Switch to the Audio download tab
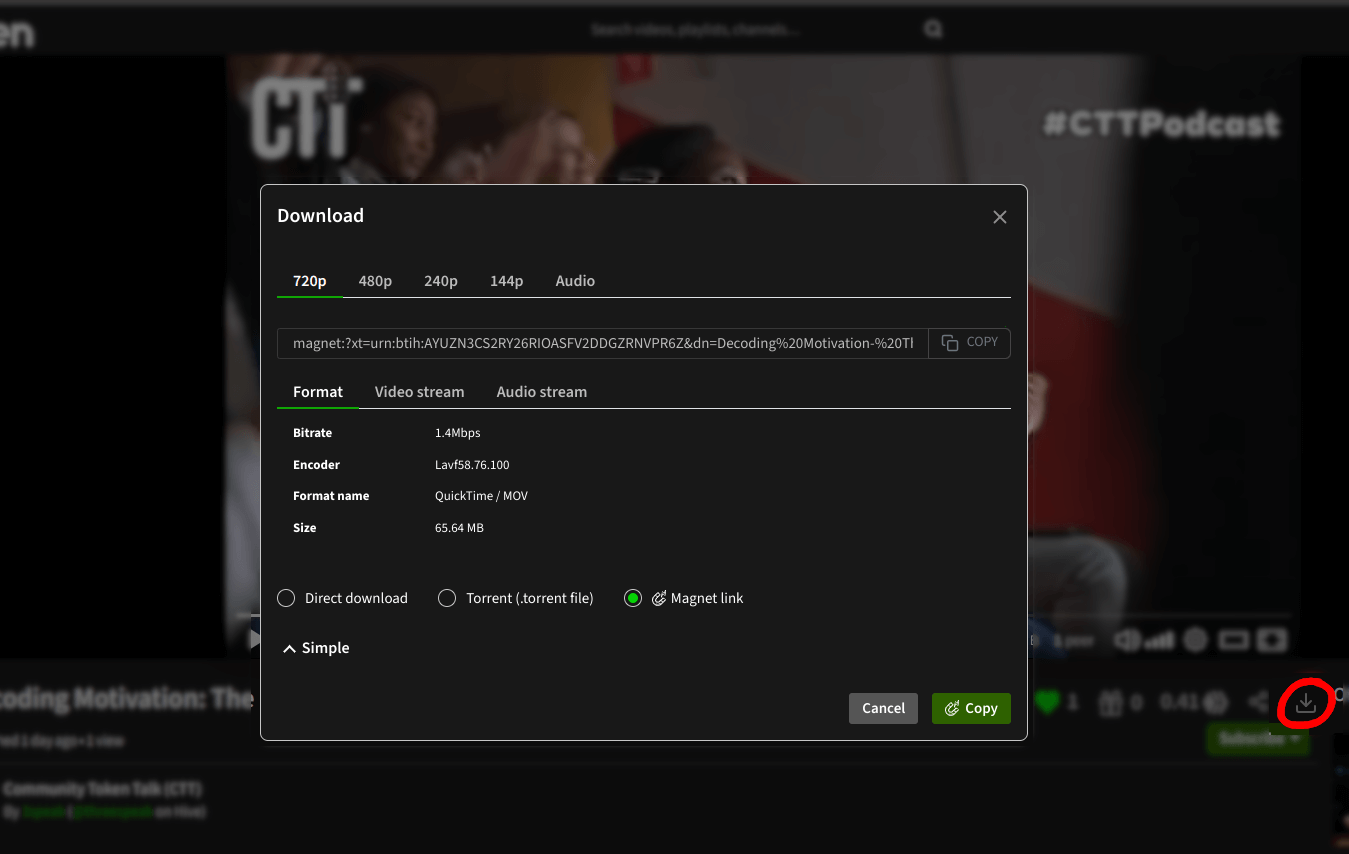Image resolution: width=1349 pixels, height=854 pixels. (x=575, y=281)
